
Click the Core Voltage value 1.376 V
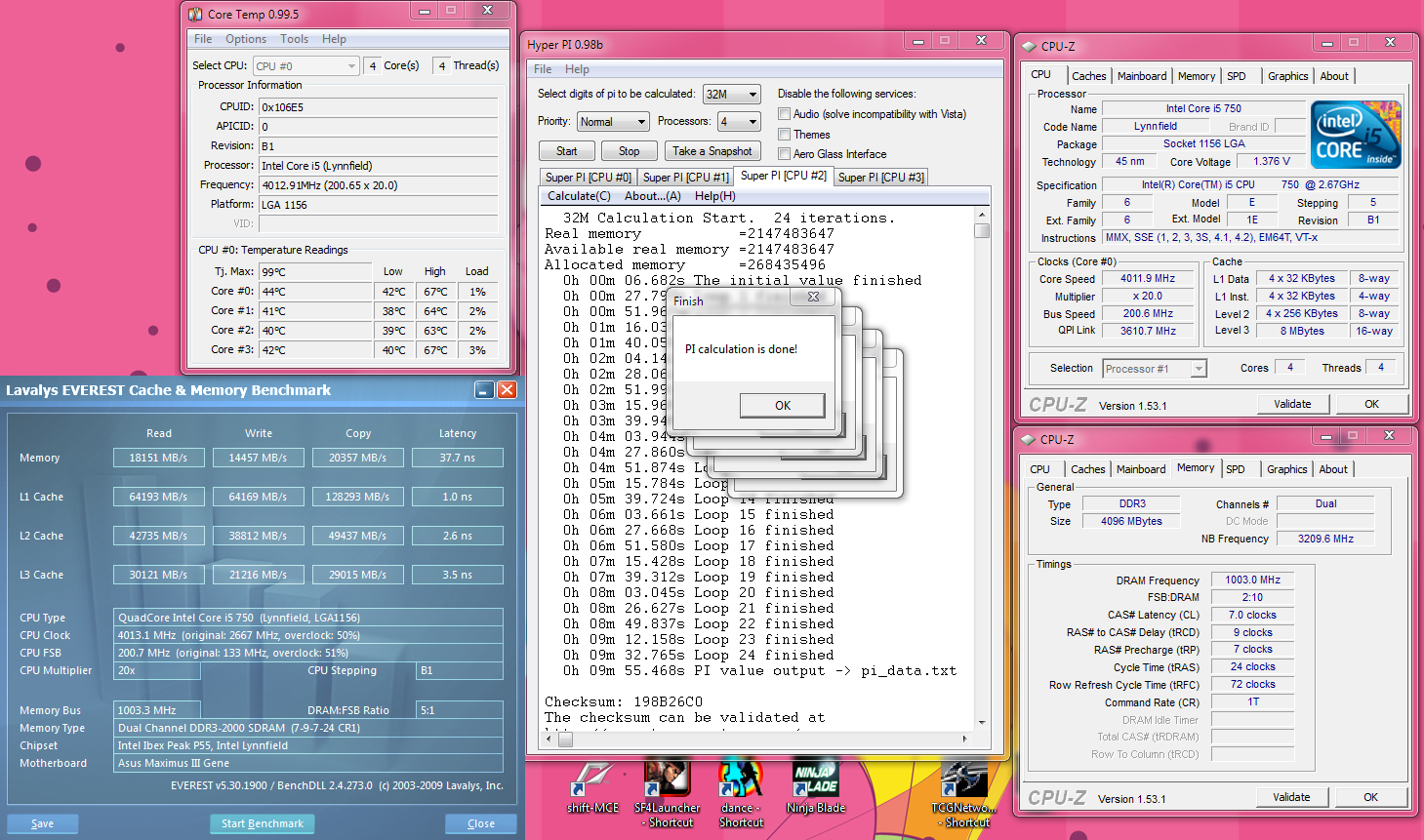1271,161
